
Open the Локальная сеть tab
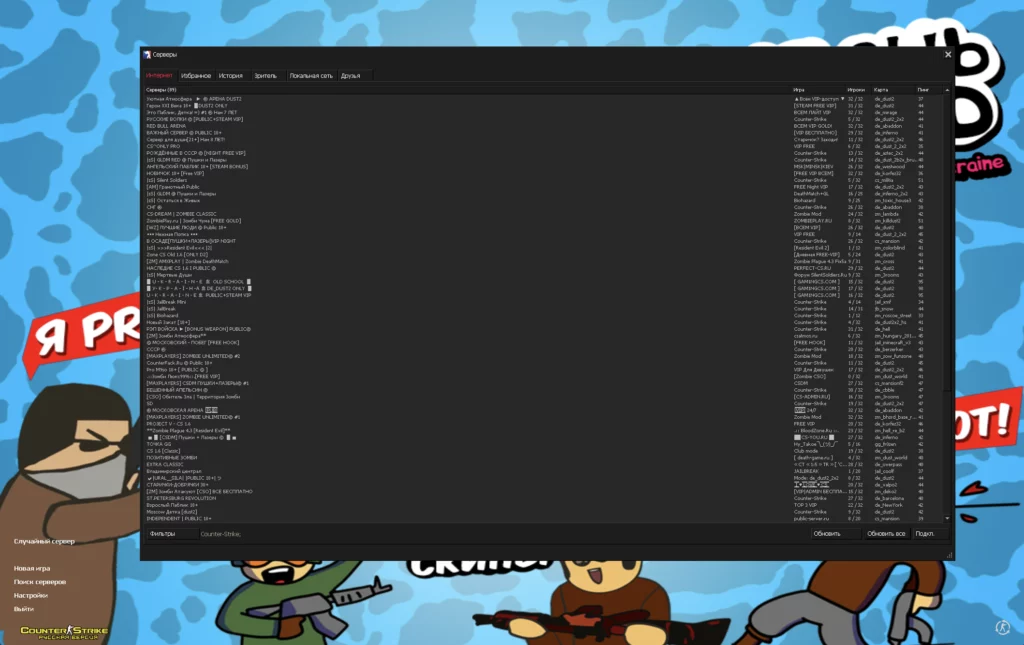point(311,75)
